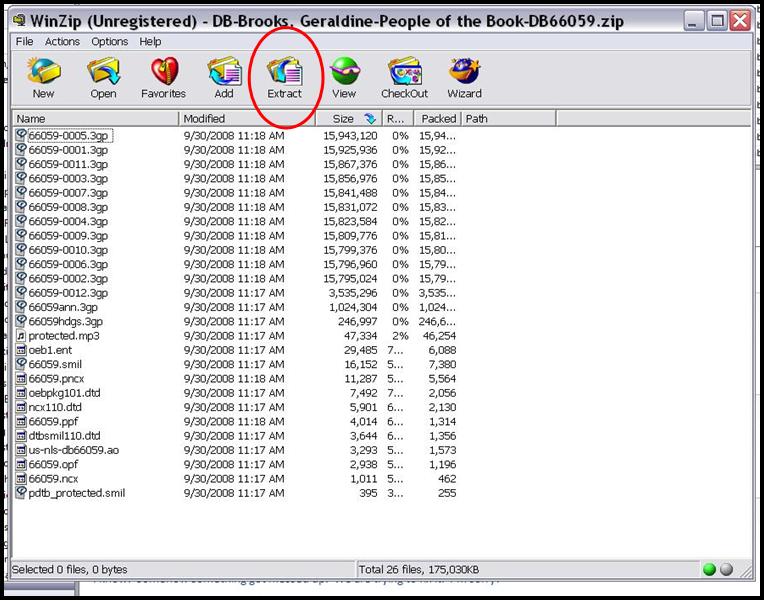The height and width of the screenshot is (601, 765).
Task: Maximize the WinZip window
Action: 717,21
